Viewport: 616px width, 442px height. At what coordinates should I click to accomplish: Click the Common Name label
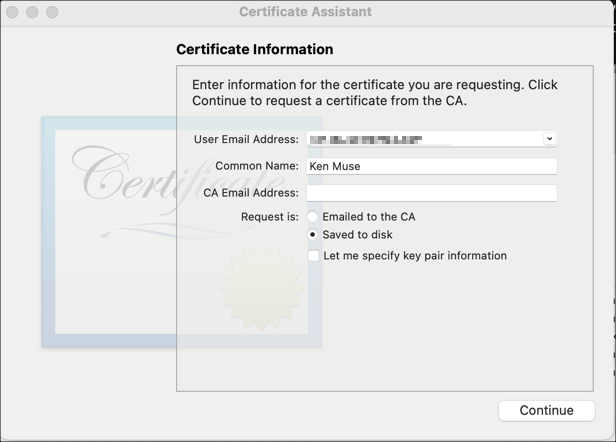257,166
